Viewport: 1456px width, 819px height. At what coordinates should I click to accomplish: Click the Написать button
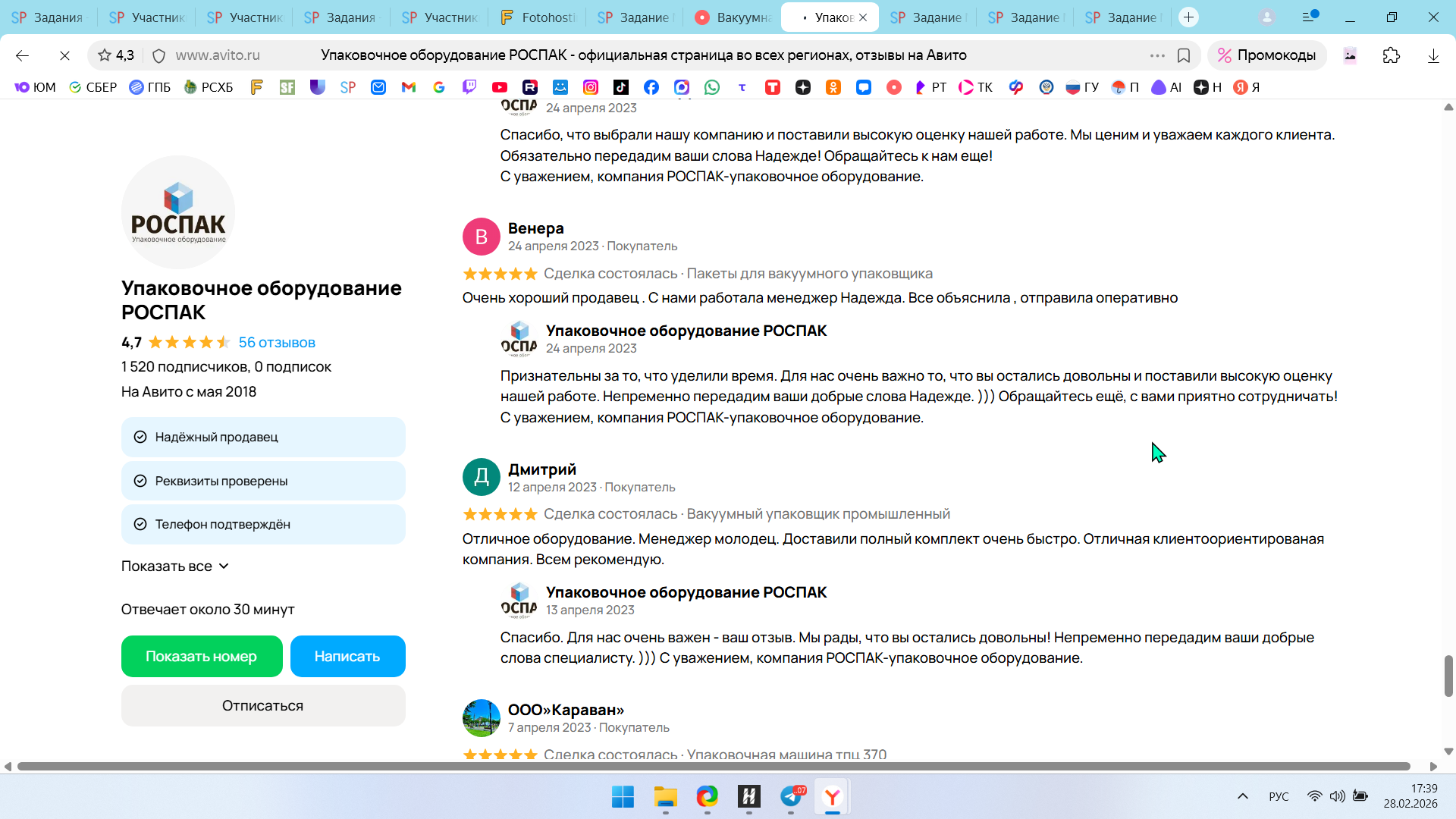pos(347,657)
